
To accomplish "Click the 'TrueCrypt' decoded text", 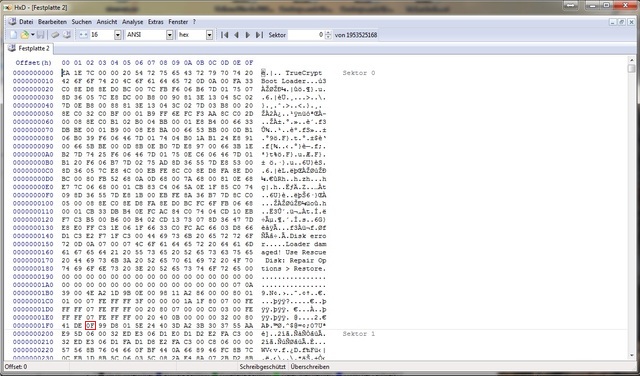I will (304, 73).
